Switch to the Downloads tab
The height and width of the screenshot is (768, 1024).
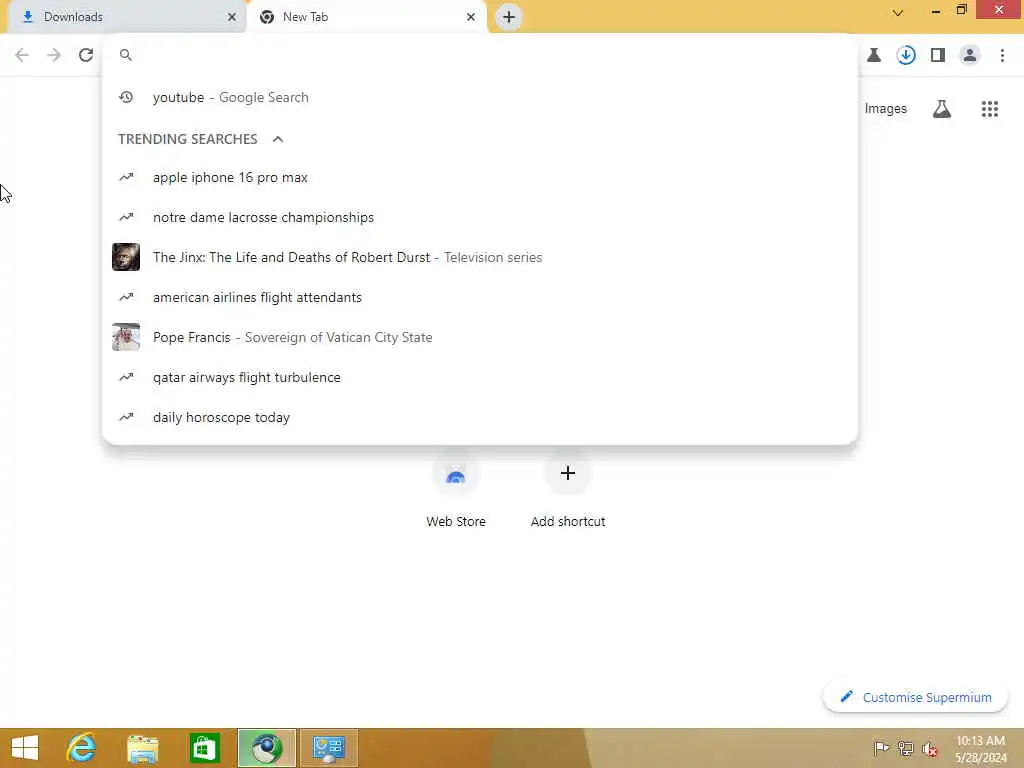tap(126, 17)
